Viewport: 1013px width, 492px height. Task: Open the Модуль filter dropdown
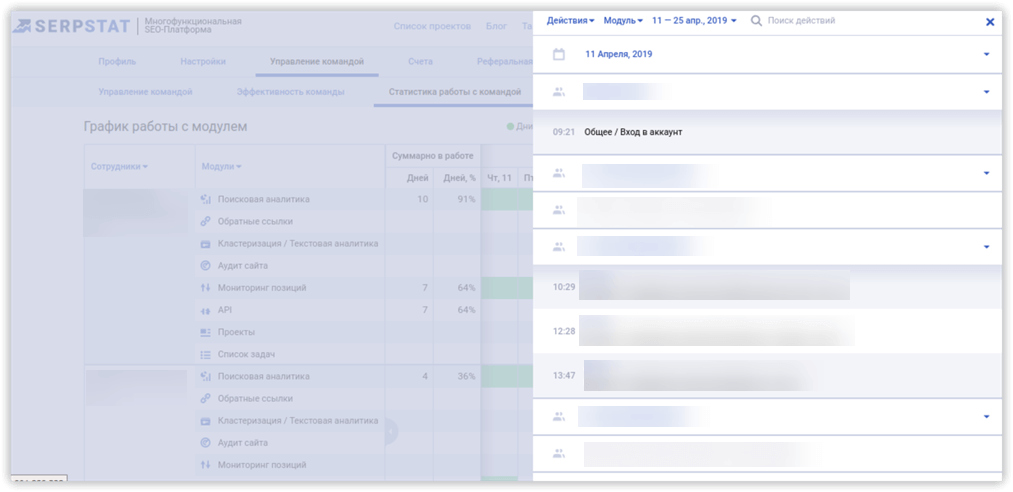point(623,21)
